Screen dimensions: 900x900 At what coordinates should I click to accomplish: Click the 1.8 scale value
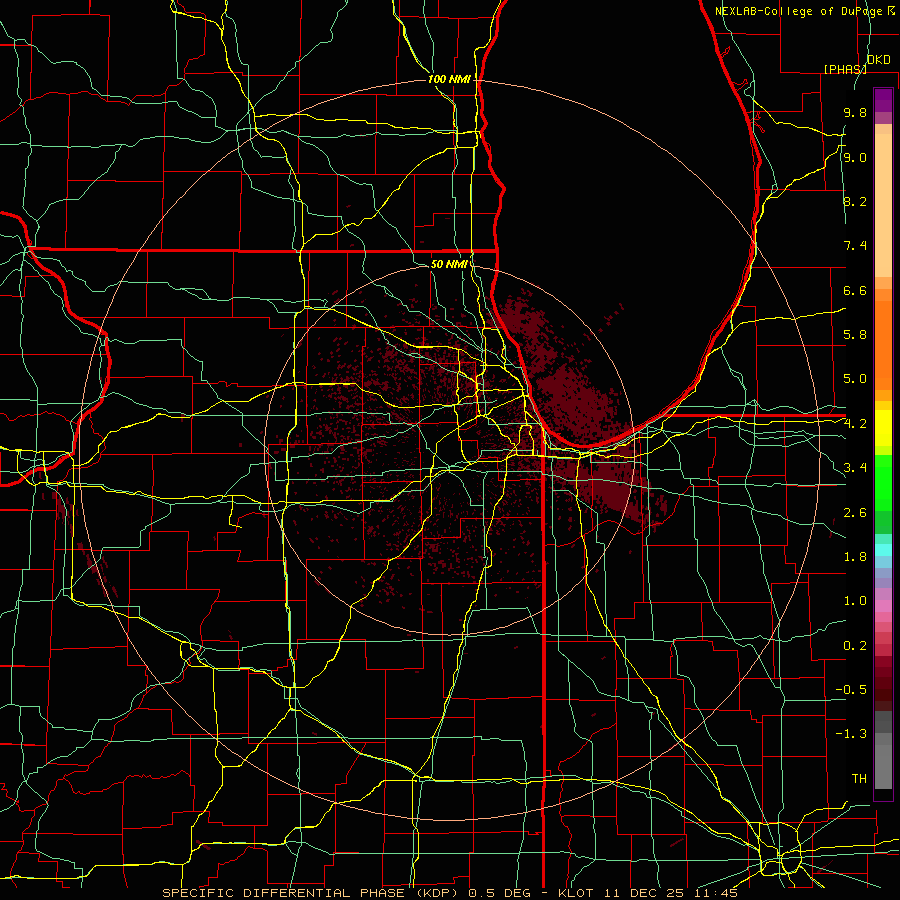click(855, 557)
